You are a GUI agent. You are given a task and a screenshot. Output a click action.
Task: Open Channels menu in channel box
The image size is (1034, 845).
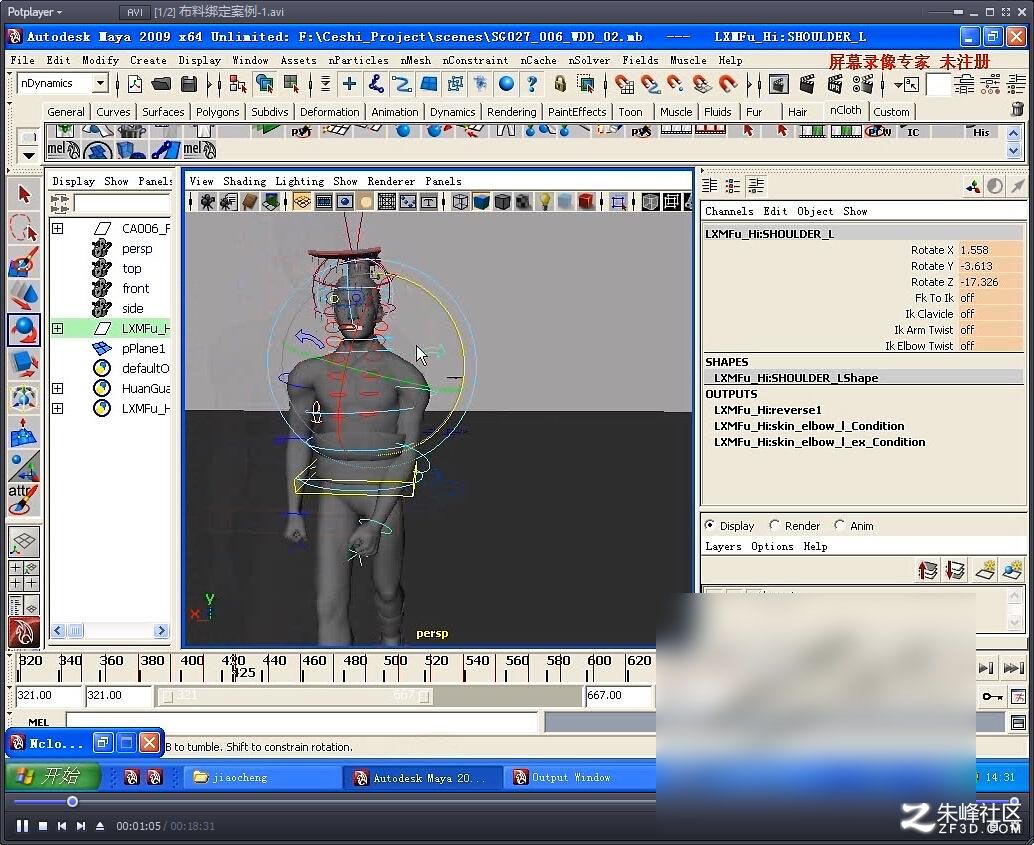[729, 211]
